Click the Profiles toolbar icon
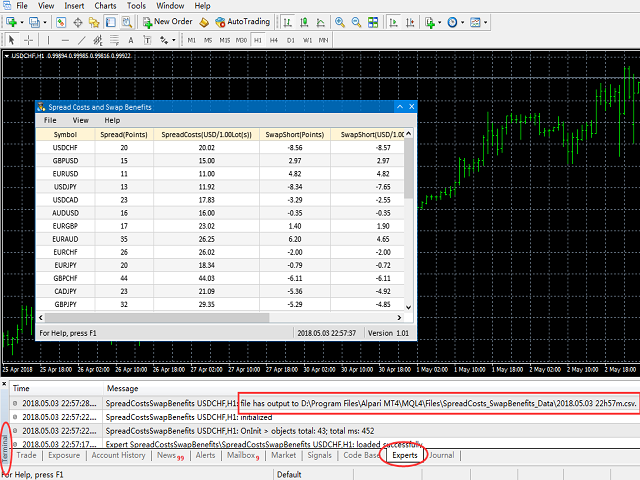Viewport: 640px width, 480px height. pyautogui.click(x=35, y=22)
